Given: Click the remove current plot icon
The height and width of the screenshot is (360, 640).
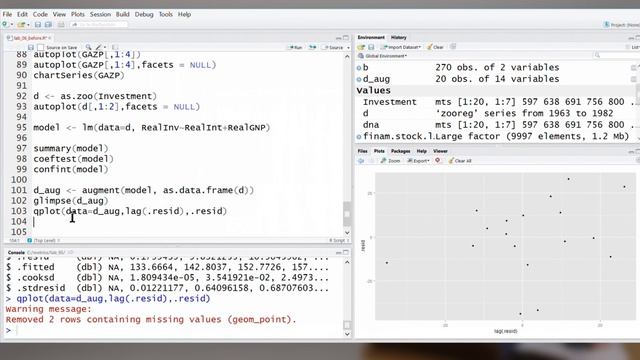Looking at the screenshot, I should pyautogui.click(x=438, y=161).
